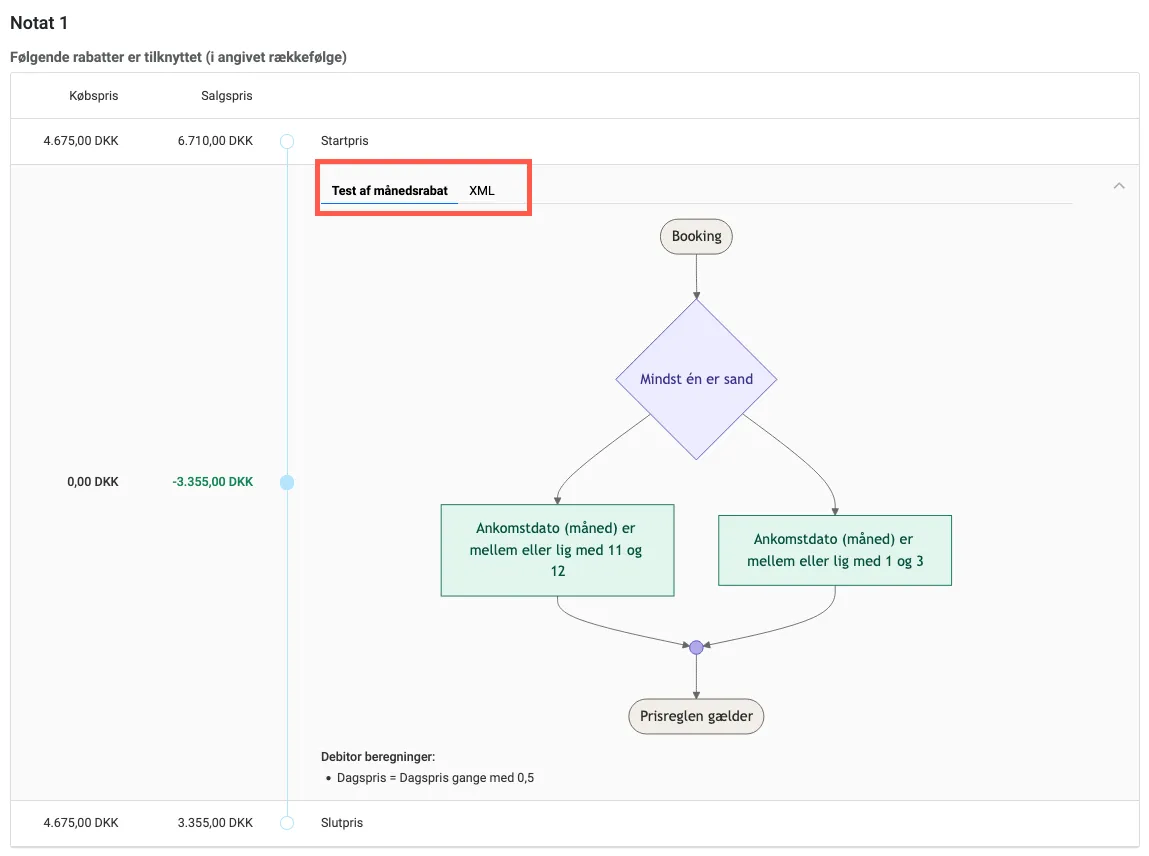This screenshot has width=1149, height=856.
Task: Click the Prisreglen gælder end node
Action: pyautogui.click(x=696, y=716)
